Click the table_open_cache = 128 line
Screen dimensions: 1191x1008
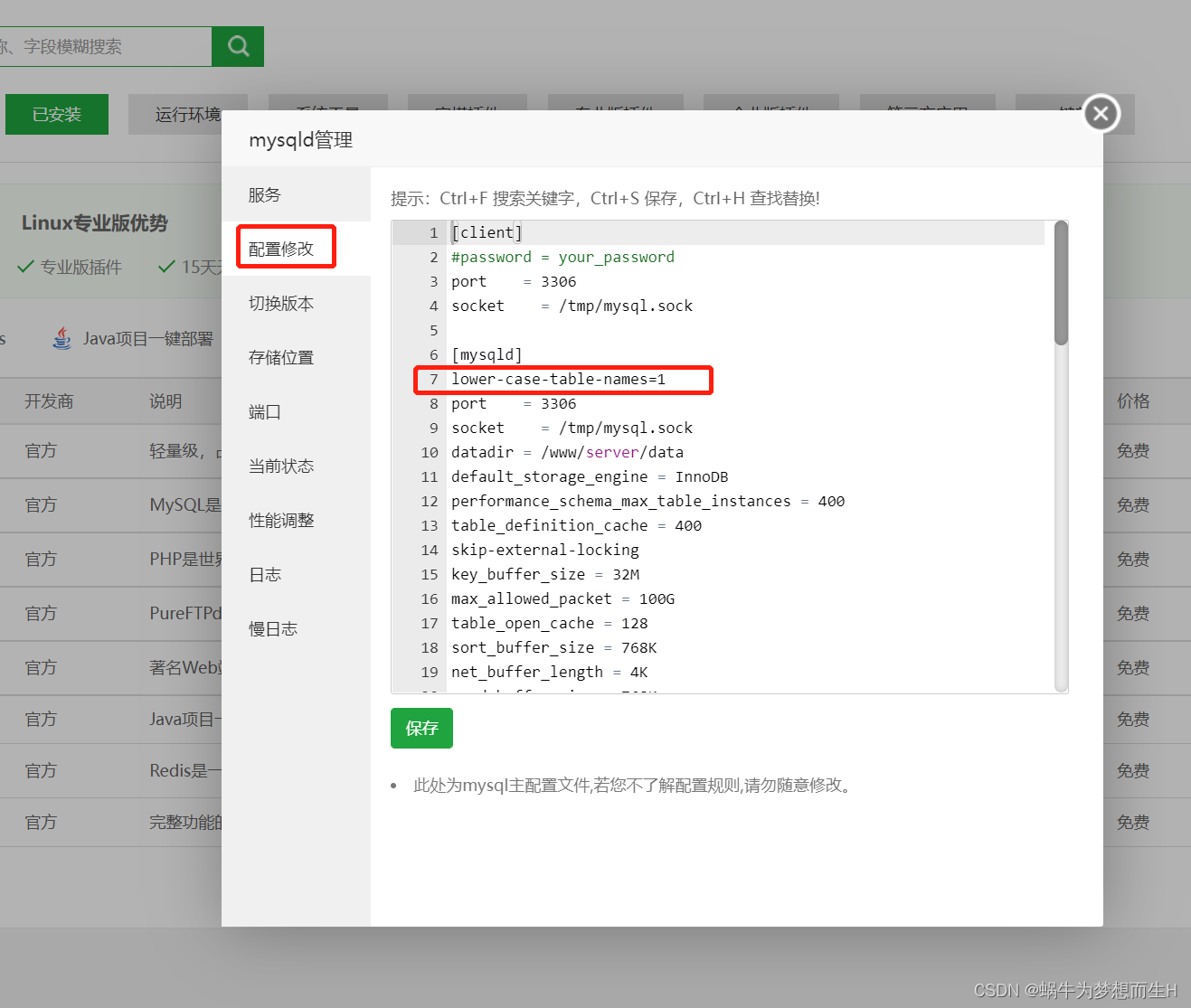coord(549,623)
